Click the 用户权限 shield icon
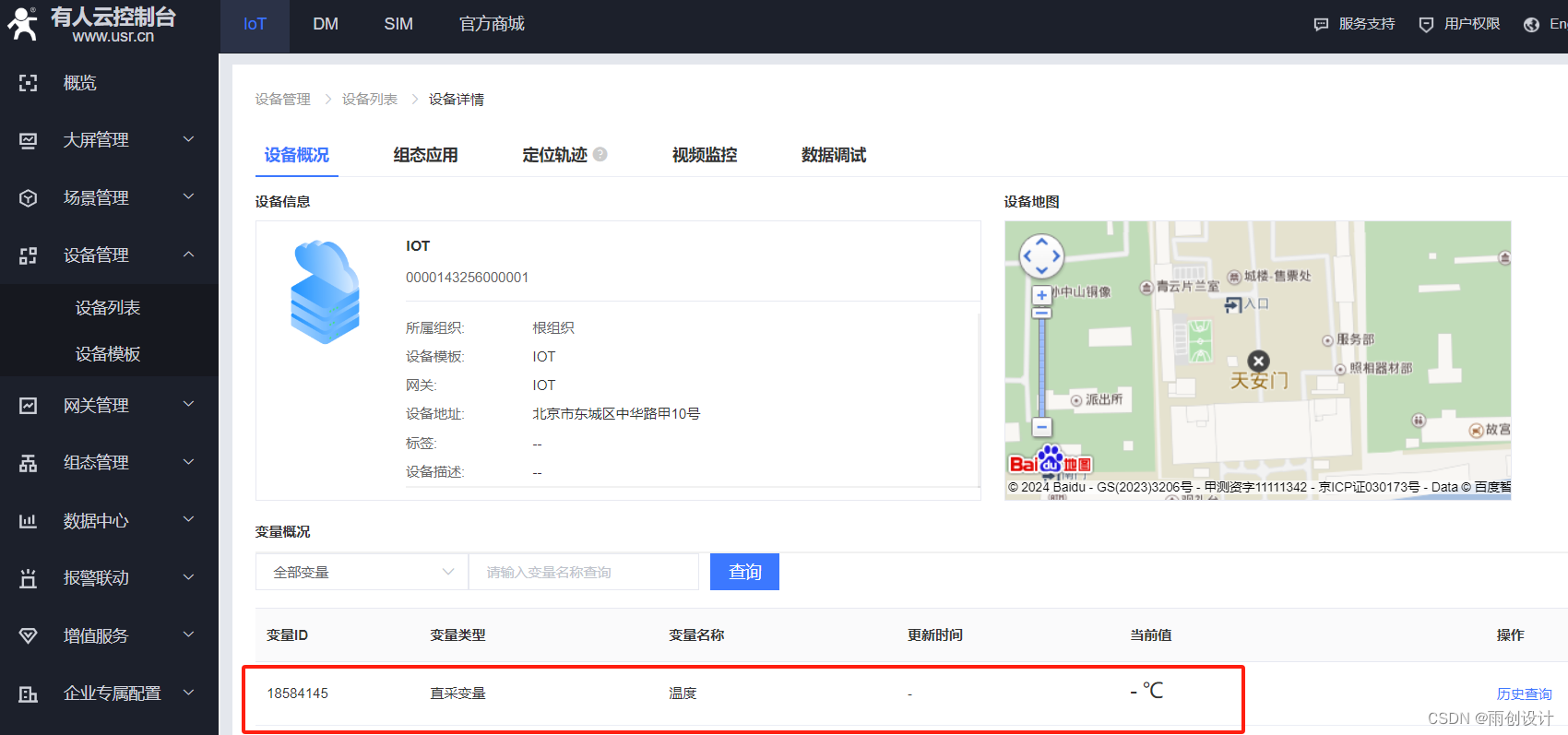The height and width of the screenshot is (735, 1568). tap(1426, 24)
